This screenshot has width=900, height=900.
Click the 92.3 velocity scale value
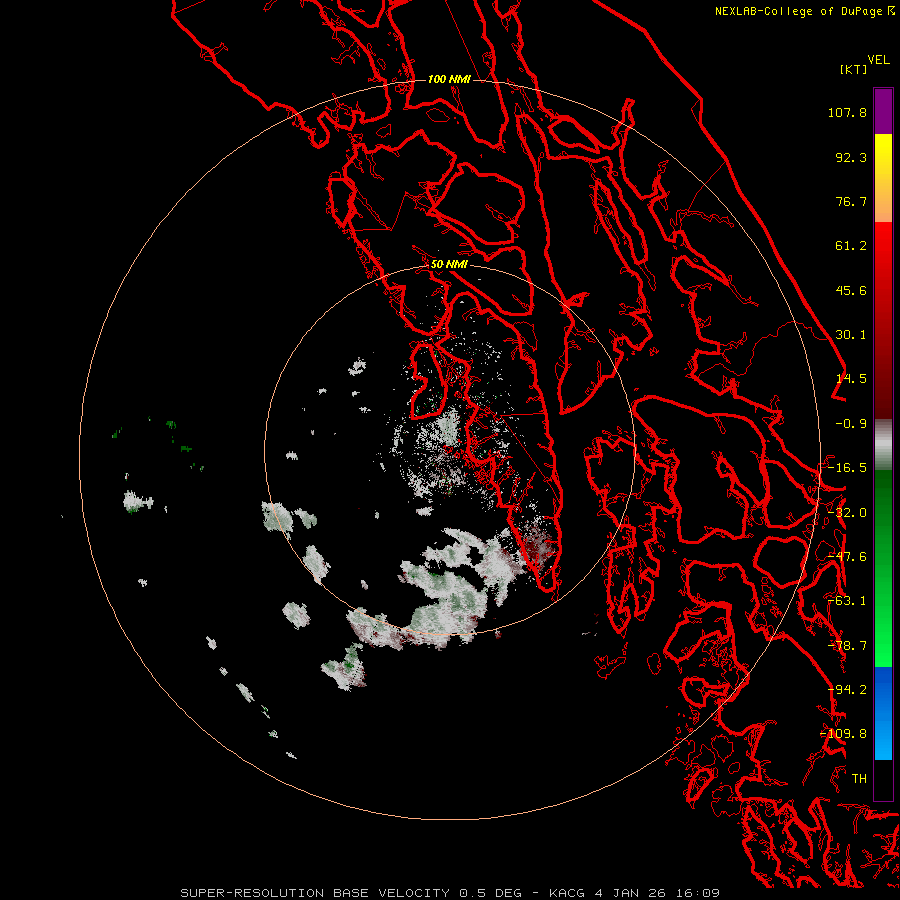point(851,157)
